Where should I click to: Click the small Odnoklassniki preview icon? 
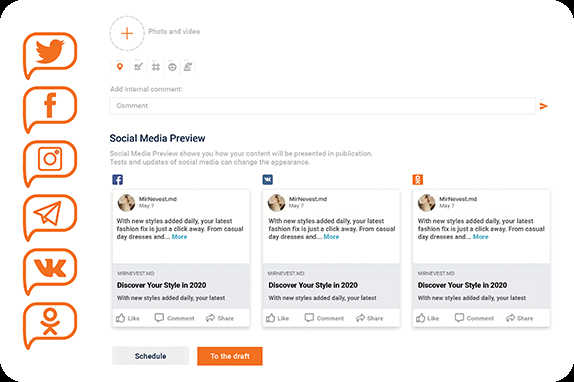coord(418,180)
